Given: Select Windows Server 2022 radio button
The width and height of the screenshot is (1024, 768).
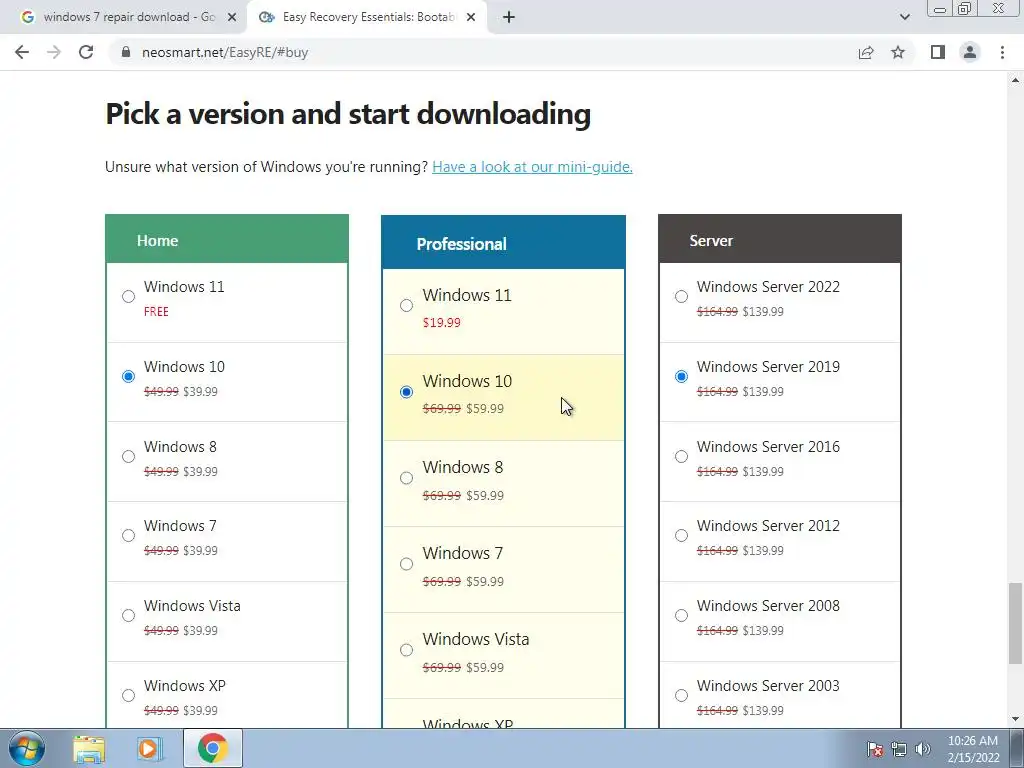Looking at the screenshot, I should coord(681,296).
